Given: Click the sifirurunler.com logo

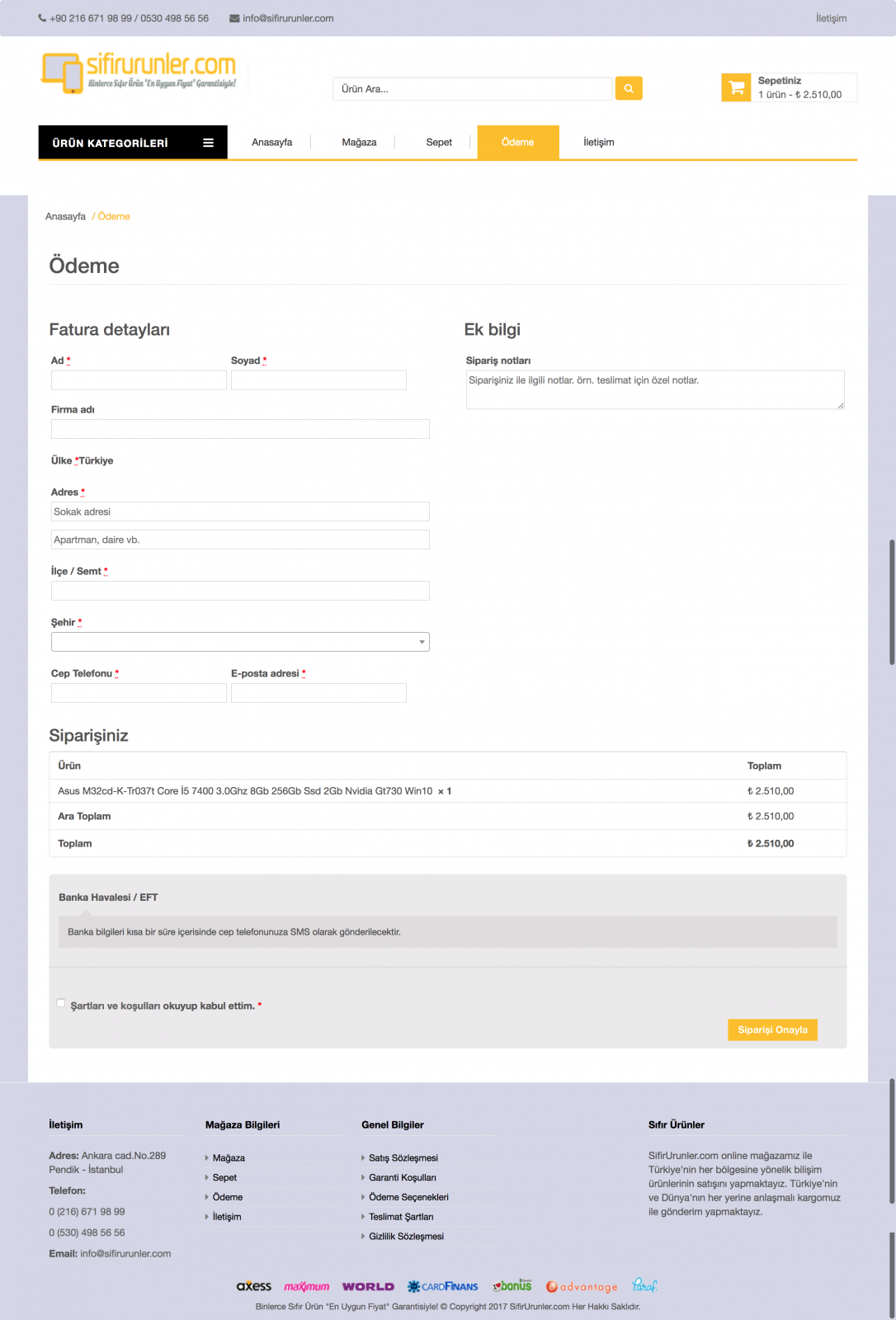Looking at the screenshot, I should [139, 72].
